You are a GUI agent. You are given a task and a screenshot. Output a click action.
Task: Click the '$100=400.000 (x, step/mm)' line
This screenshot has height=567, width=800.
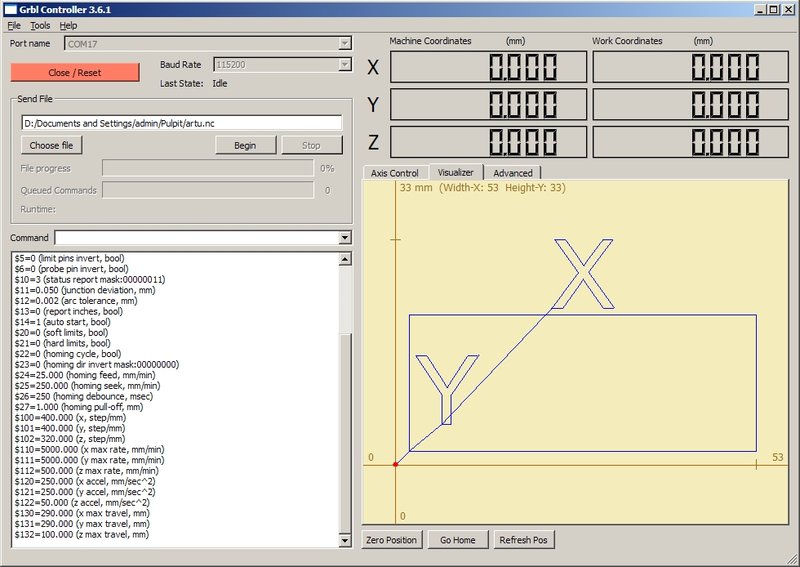coord(70,418)
